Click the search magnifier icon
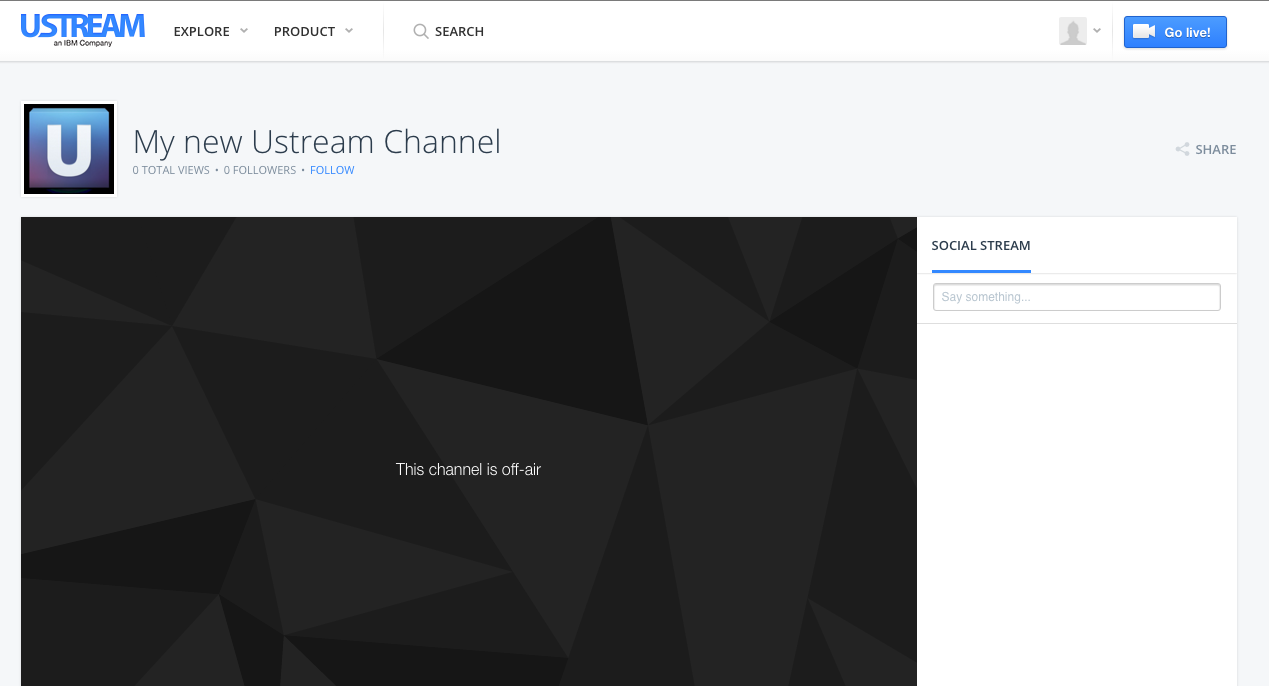Image resolution: width=1269 pixels, height=686 pixels. pyautogui.click(x=421, y=31)
